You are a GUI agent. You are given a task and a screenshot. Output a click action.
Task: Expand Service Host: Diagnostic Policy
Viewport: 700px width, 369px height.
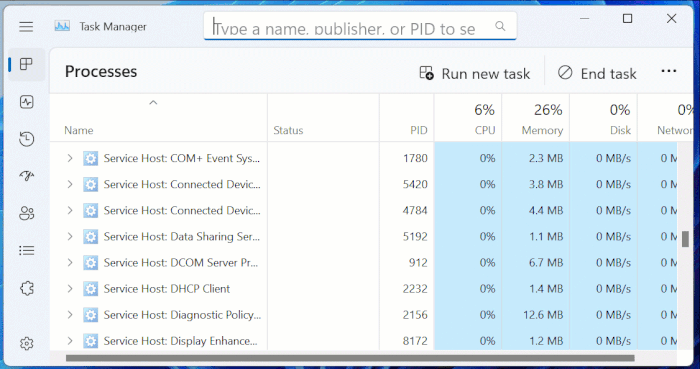point(70,315)
